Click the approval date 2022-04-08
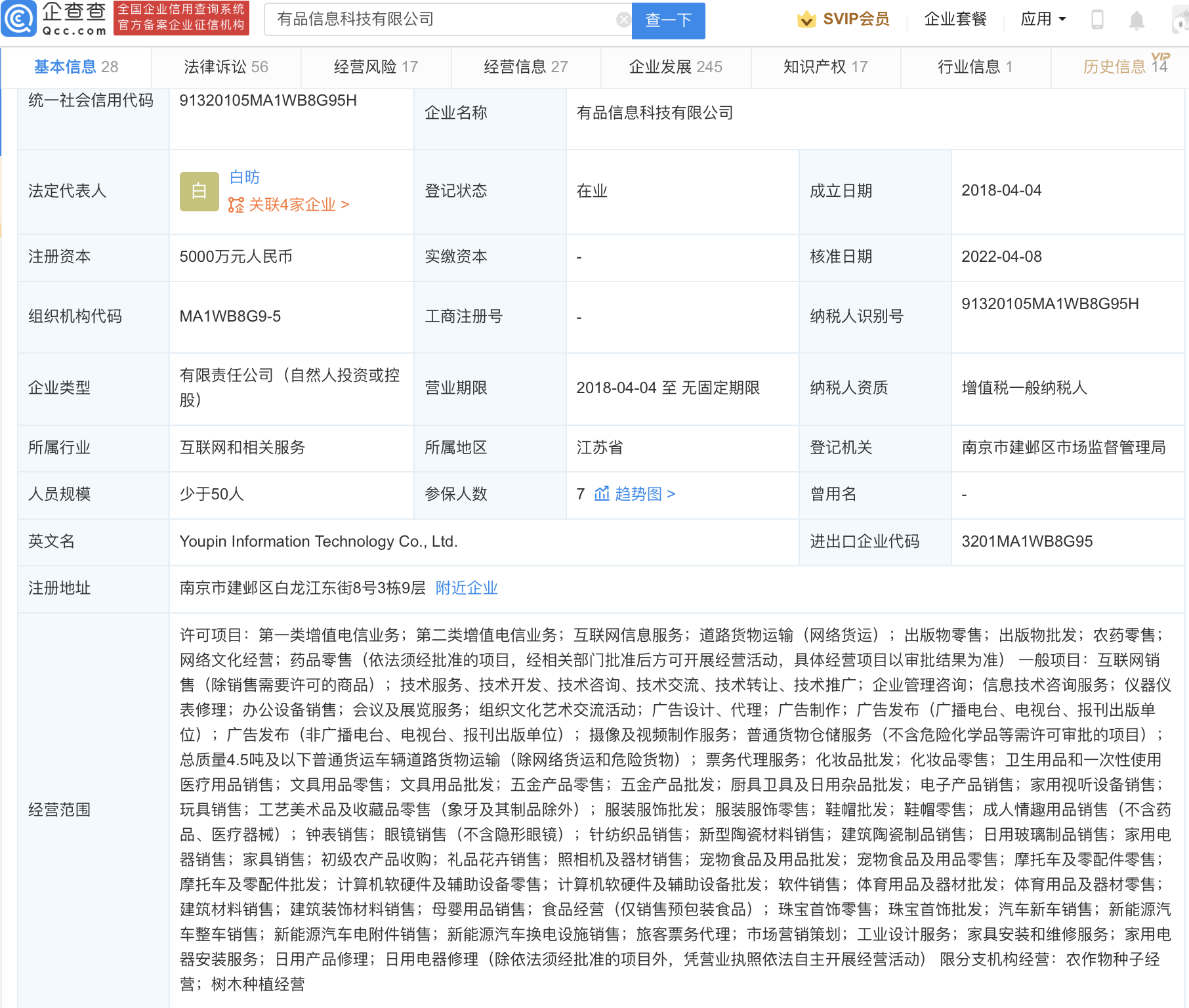The image size is (1189, 1008). click(1001, 257)
